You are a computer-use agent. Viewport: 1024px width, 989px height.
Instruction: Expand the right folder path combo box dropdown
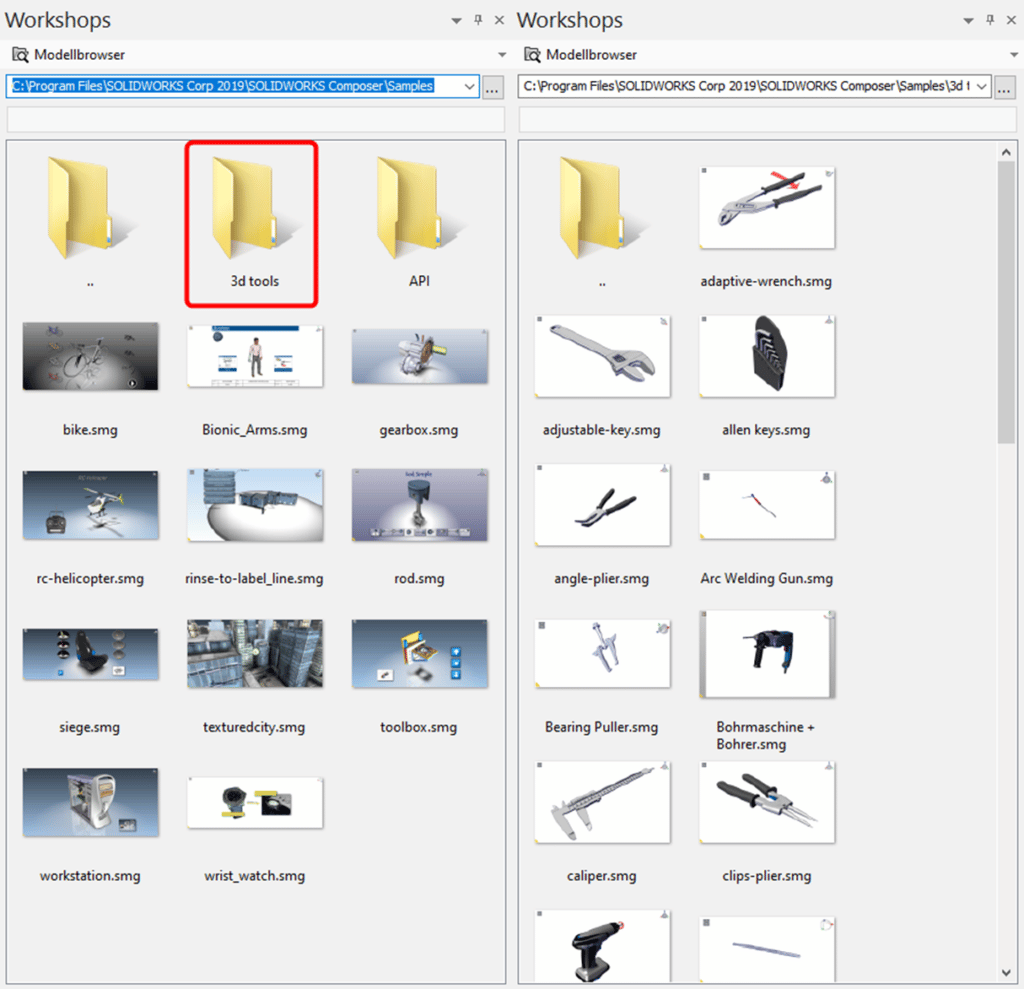click(981, 86)
